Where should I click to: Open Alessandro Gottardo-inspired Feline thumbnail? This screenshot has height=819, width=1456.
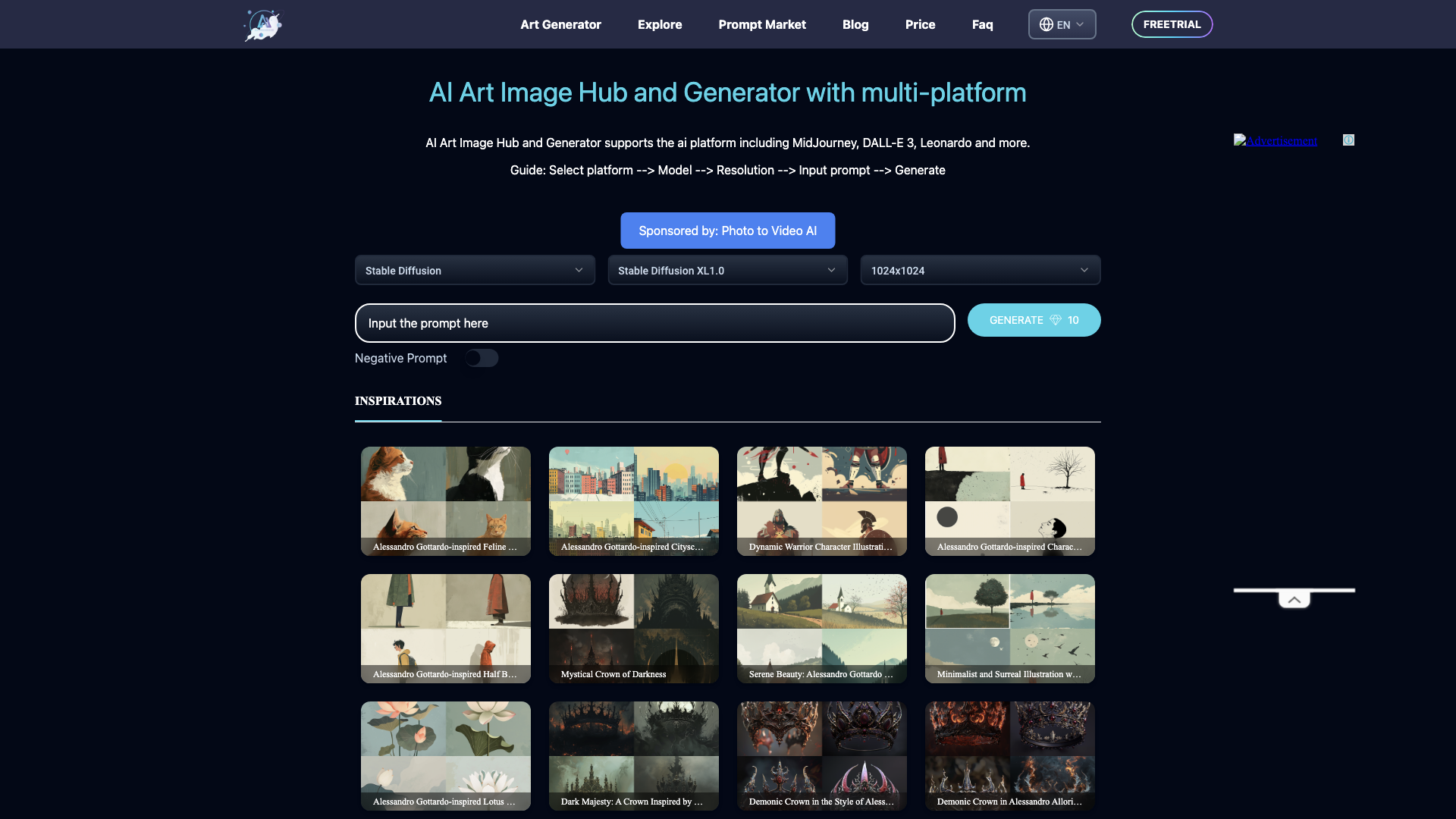446,501
